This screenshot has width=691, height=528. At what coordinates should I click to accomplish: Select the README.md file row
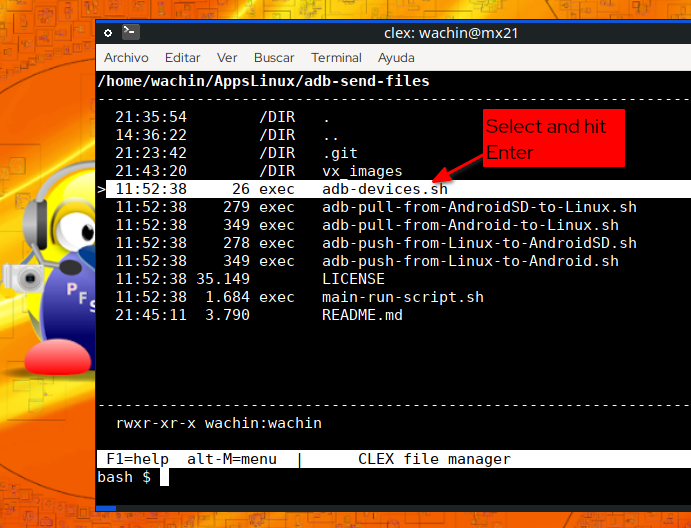[x=394, y=316]
